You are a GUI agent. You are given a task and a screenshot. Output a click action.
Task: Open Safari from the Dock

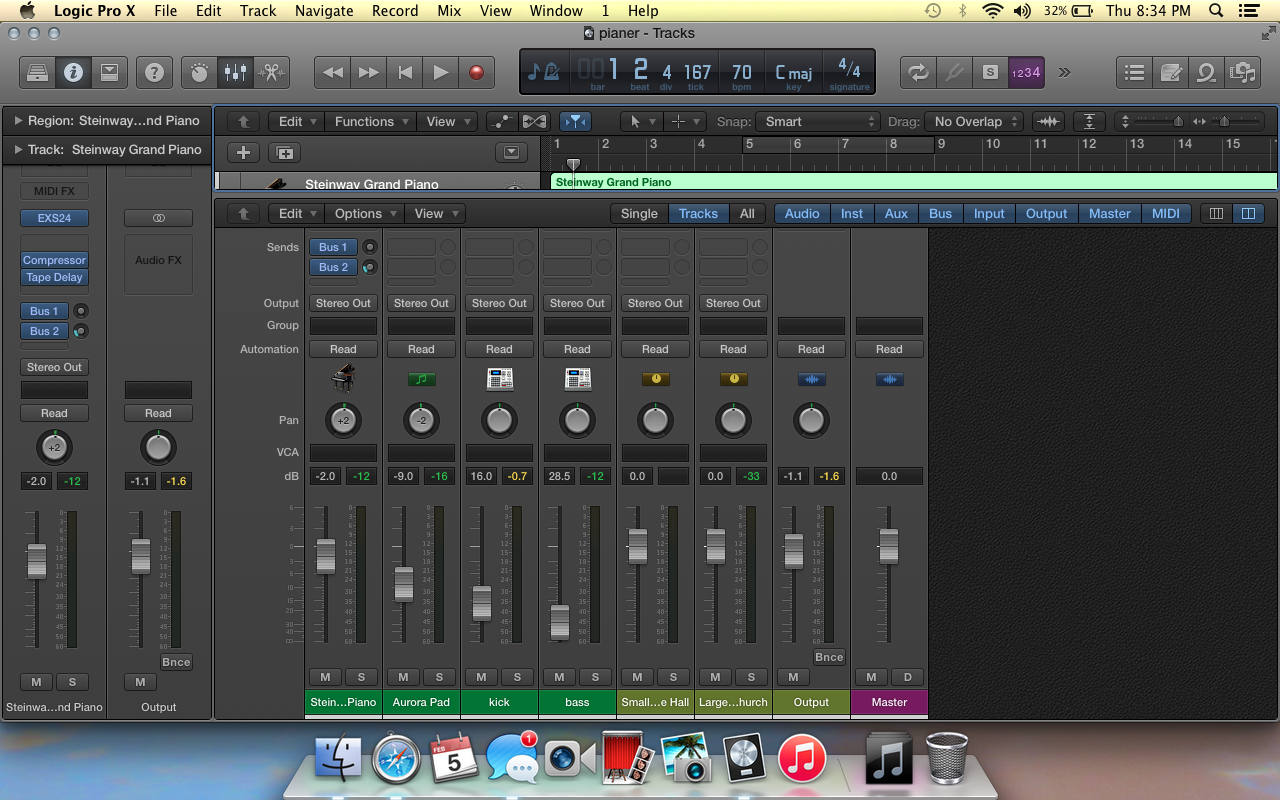pyautogui.click(x=396, y=757)
